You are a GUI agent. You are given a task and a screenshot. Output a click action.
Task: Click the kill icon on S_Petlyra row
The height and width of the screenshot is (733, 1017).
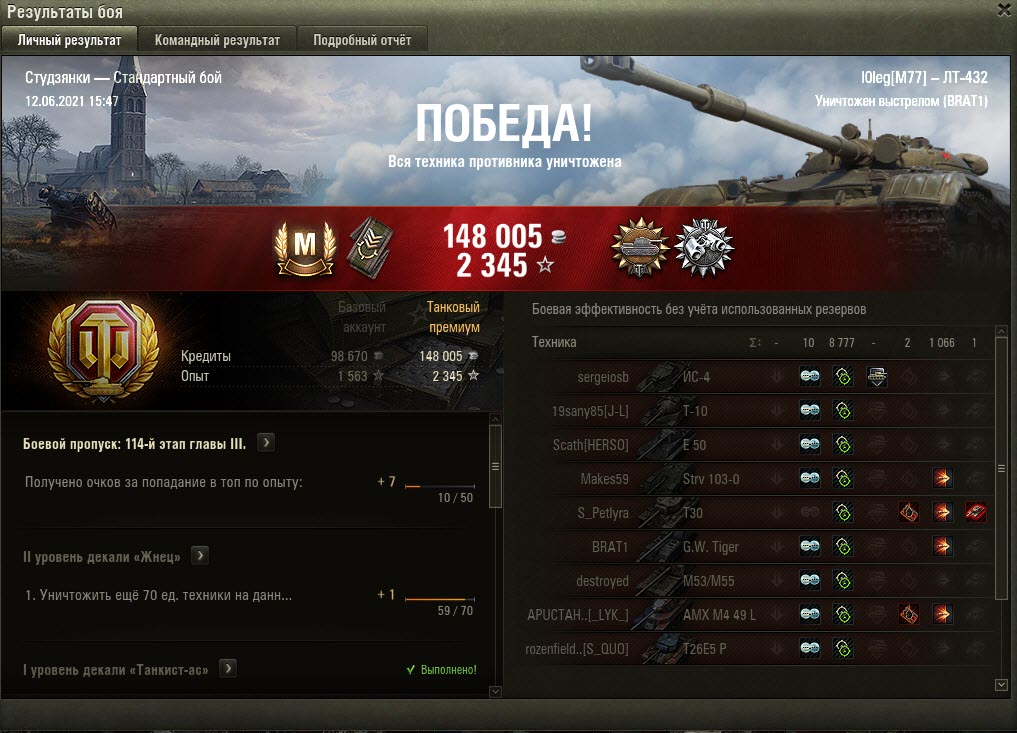pos(975,512)
